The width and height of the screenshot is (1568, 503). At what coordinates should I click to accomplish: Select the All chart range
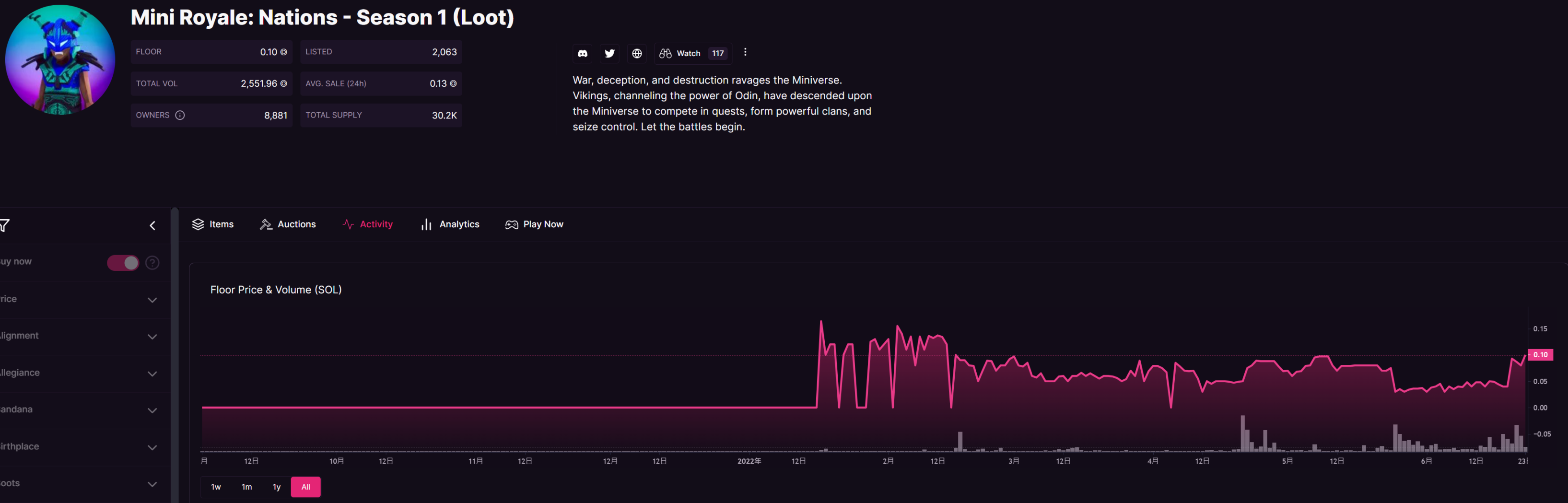point(305,487)
